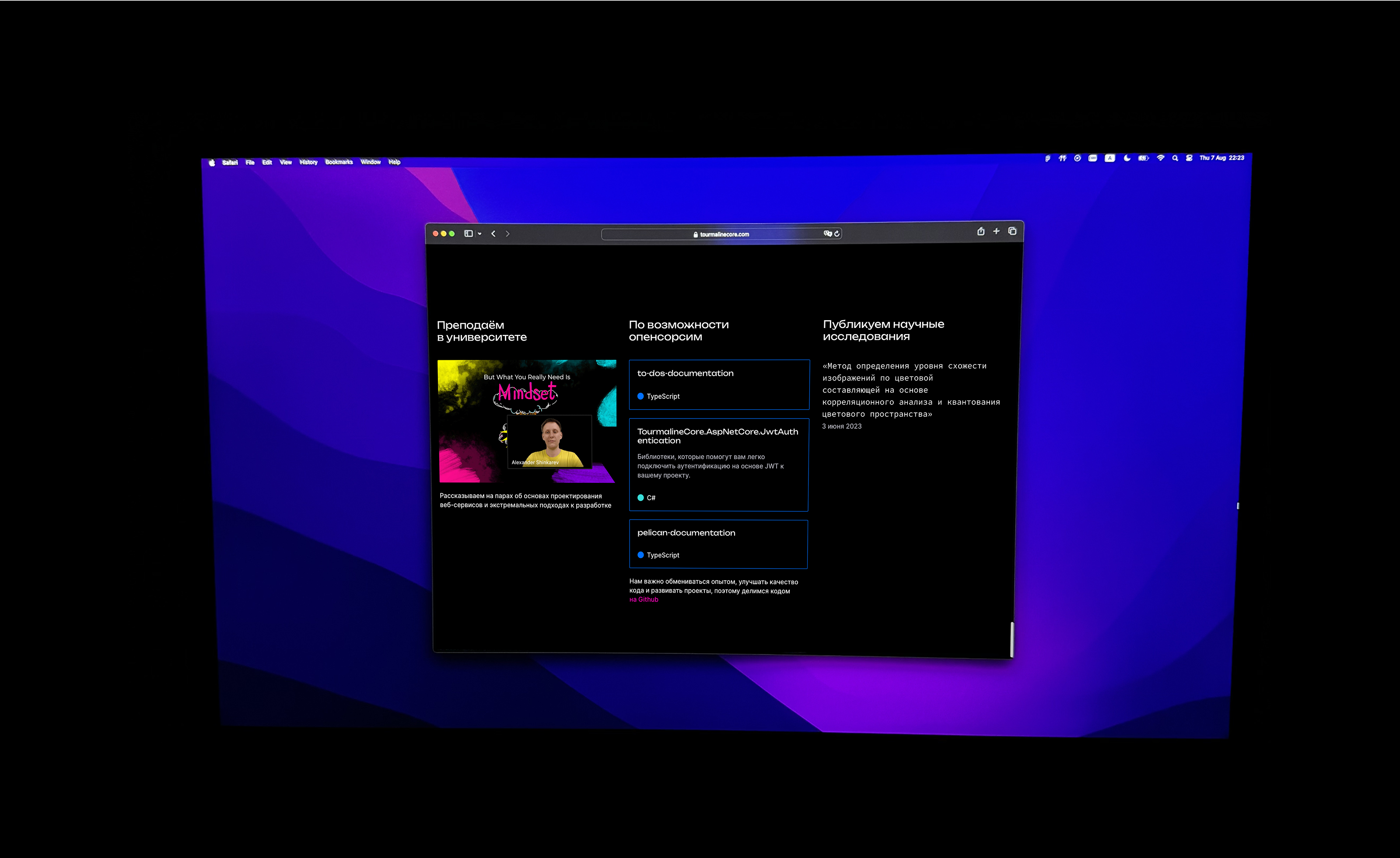Click the translate icon in the address bar
Viewport: 1400px width, 858px height.
coord(827,234)
